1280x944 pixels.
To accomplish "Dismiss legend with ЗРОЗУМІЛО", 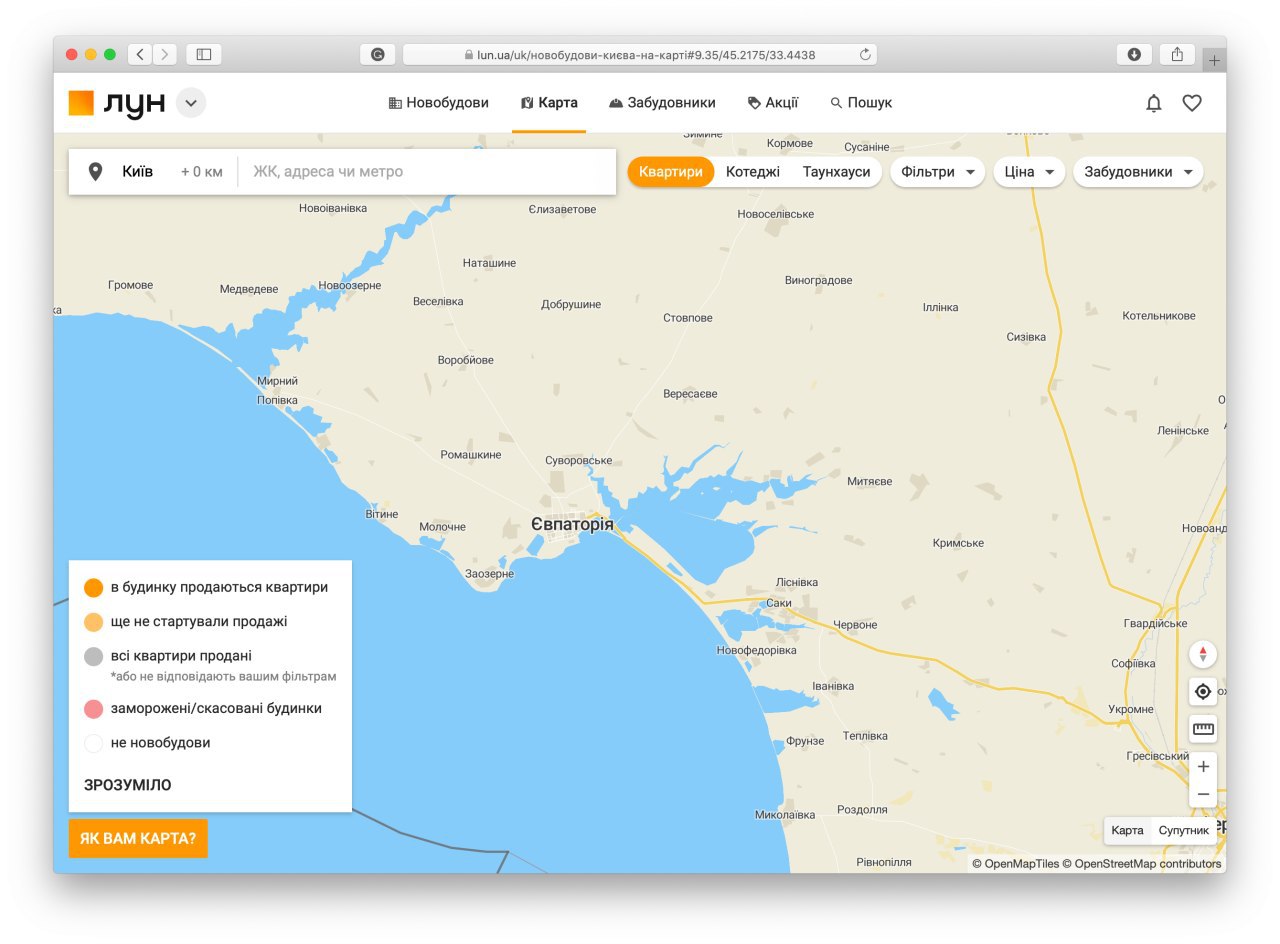I will (128, 785).
